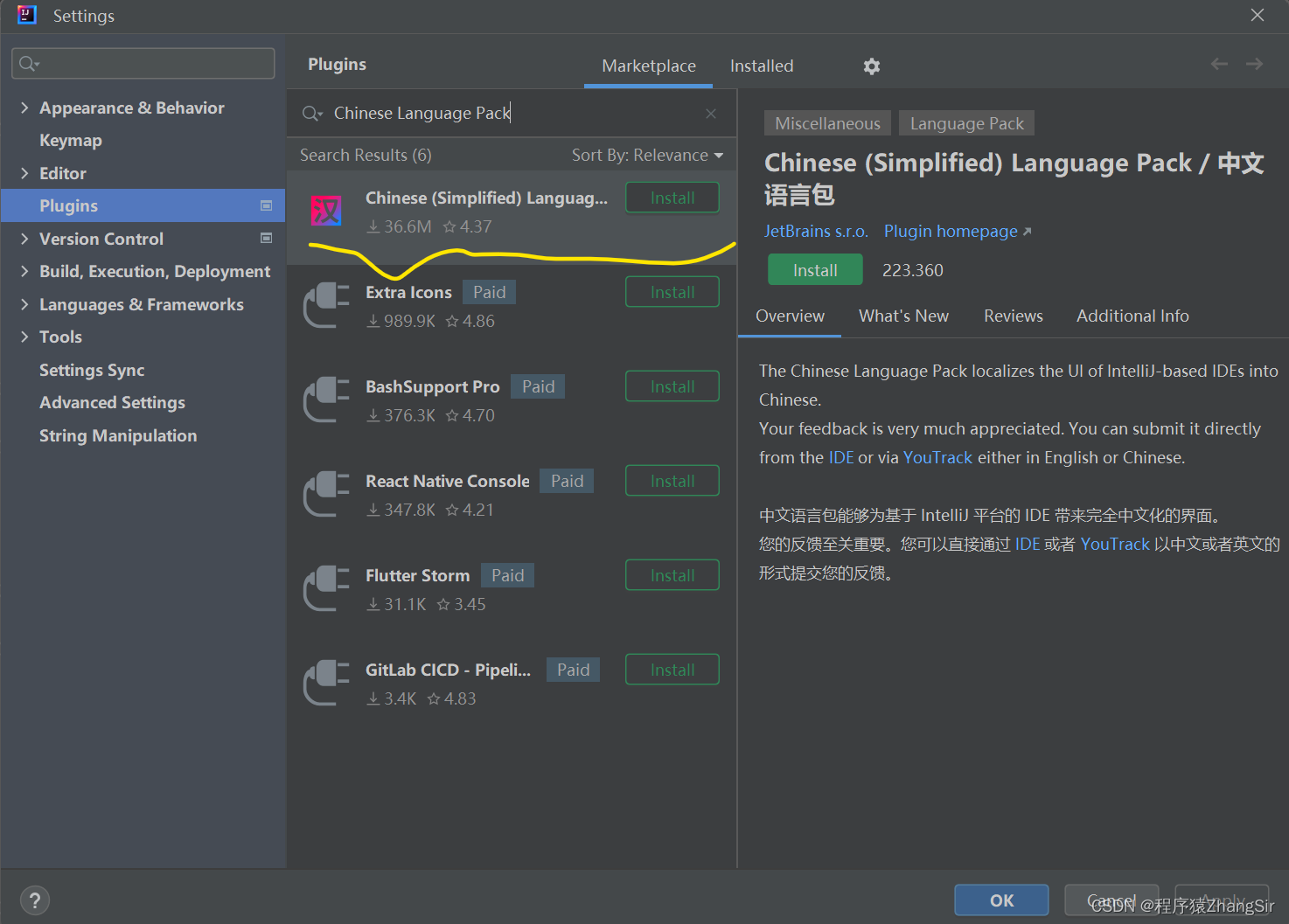Click the project-level marker beside Version Control
This screenshot has width=1289, height=924.
[x=267, y=238]
